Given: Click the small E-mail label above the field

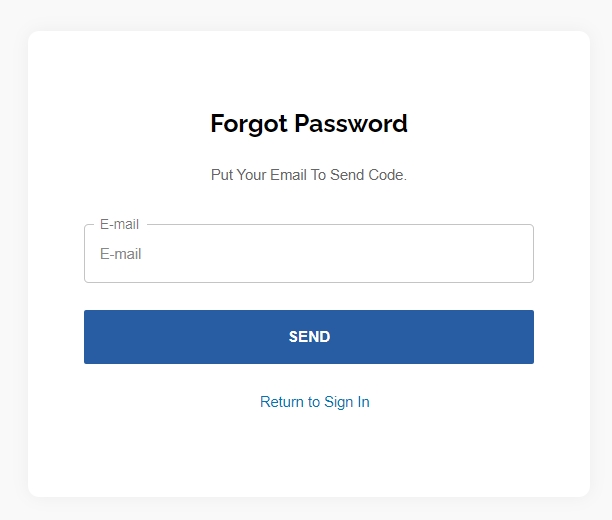Looking at the screenshot, I should pos(119,224).
